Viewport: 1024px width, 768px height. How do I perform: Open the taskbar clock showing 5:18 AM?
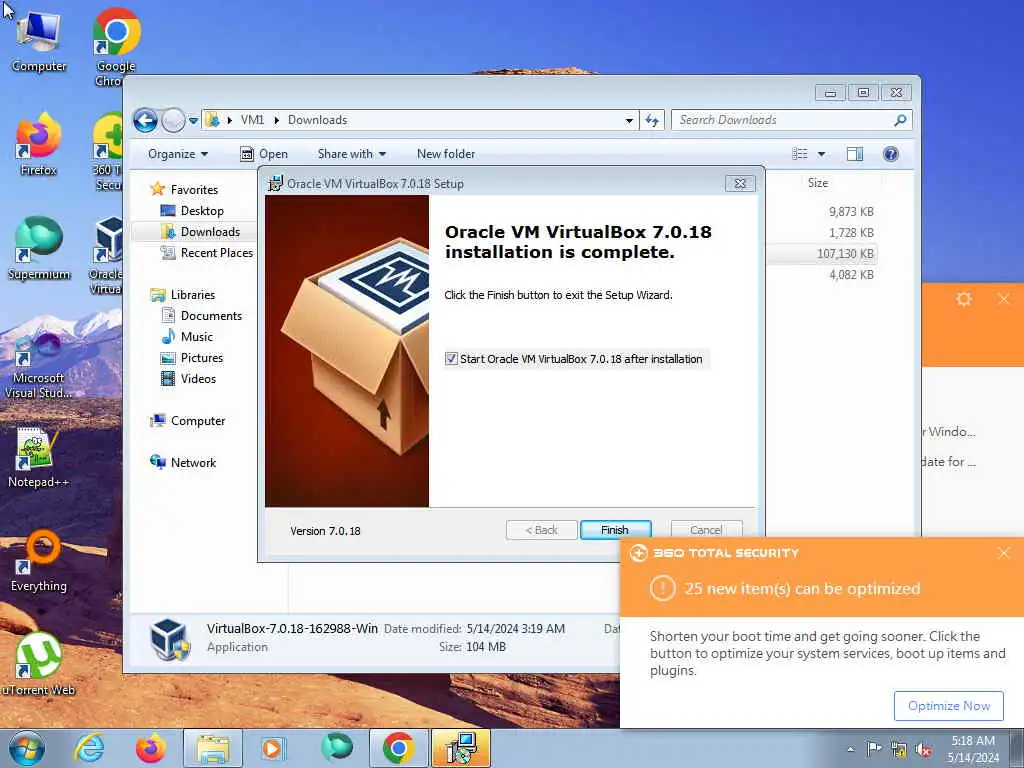click(973, 749)
